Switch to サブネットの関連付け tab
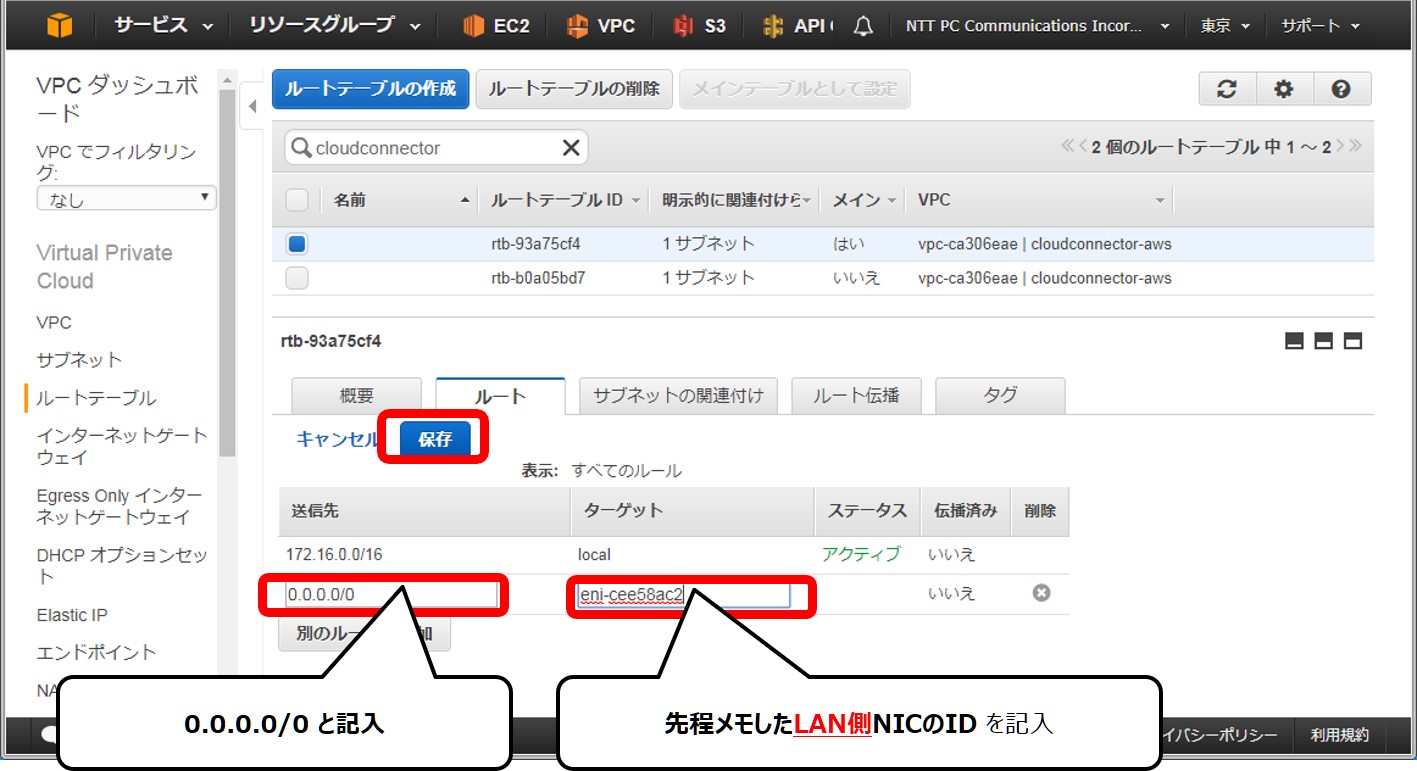1417x771 pixels. (678, 396)
